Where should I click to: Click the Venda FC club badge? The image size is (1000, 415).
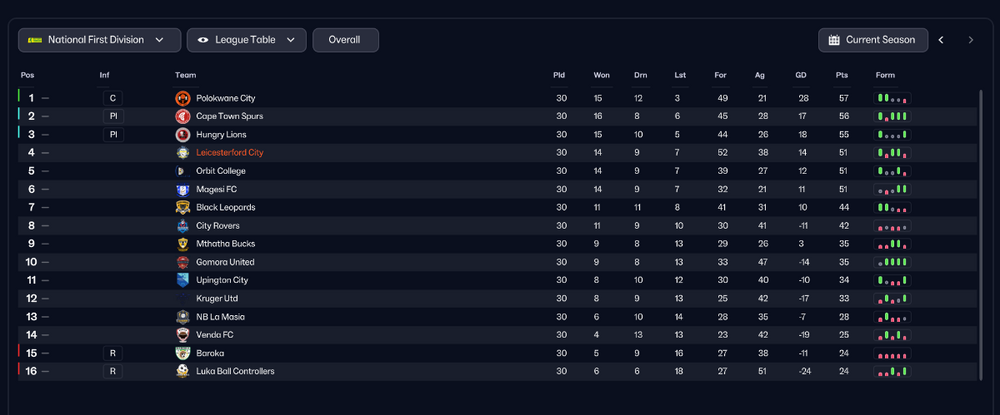[182, 335]
